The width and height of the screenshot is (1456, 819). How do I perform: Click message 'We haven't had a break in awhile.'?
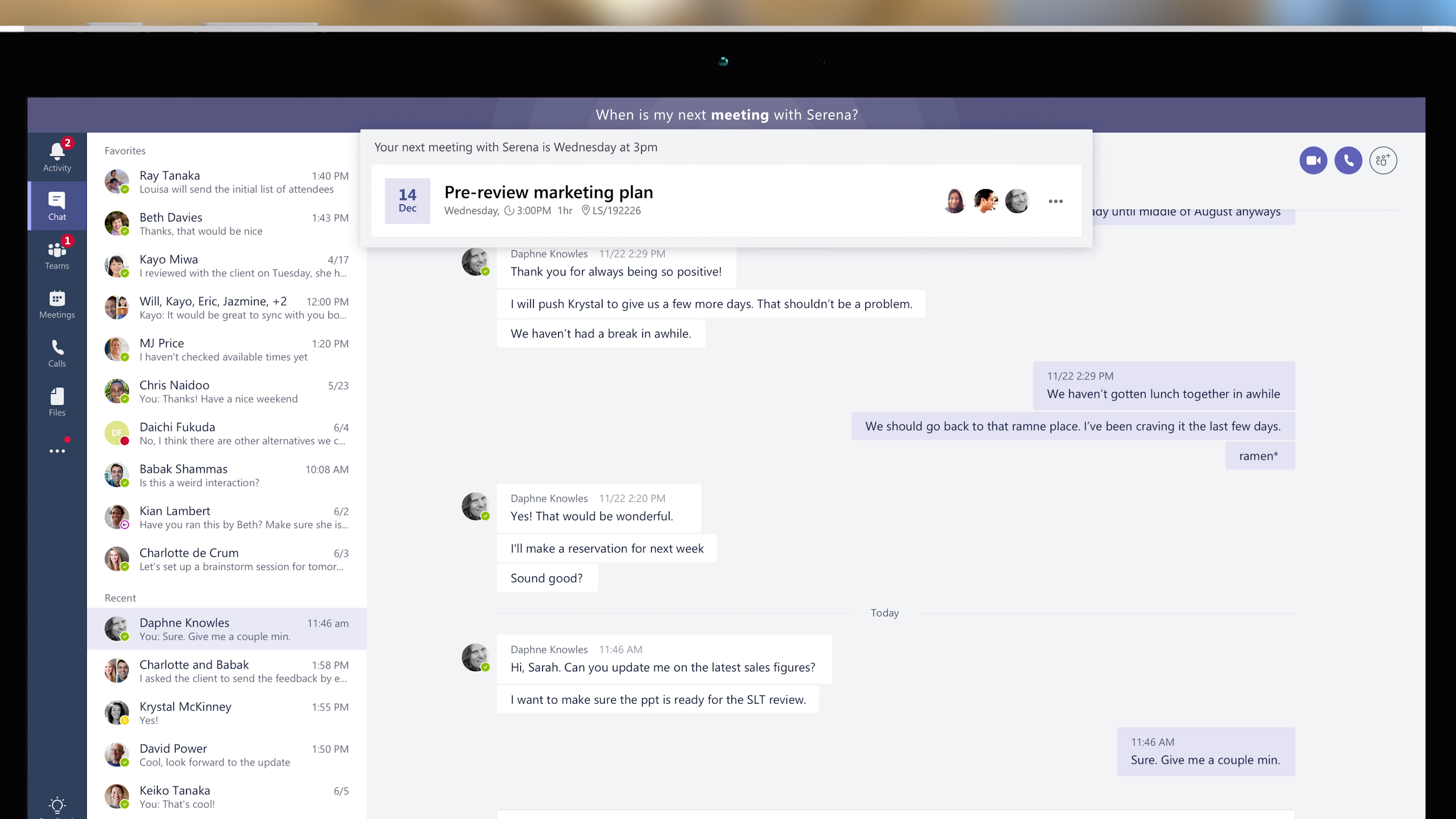[x=601, y=334]
